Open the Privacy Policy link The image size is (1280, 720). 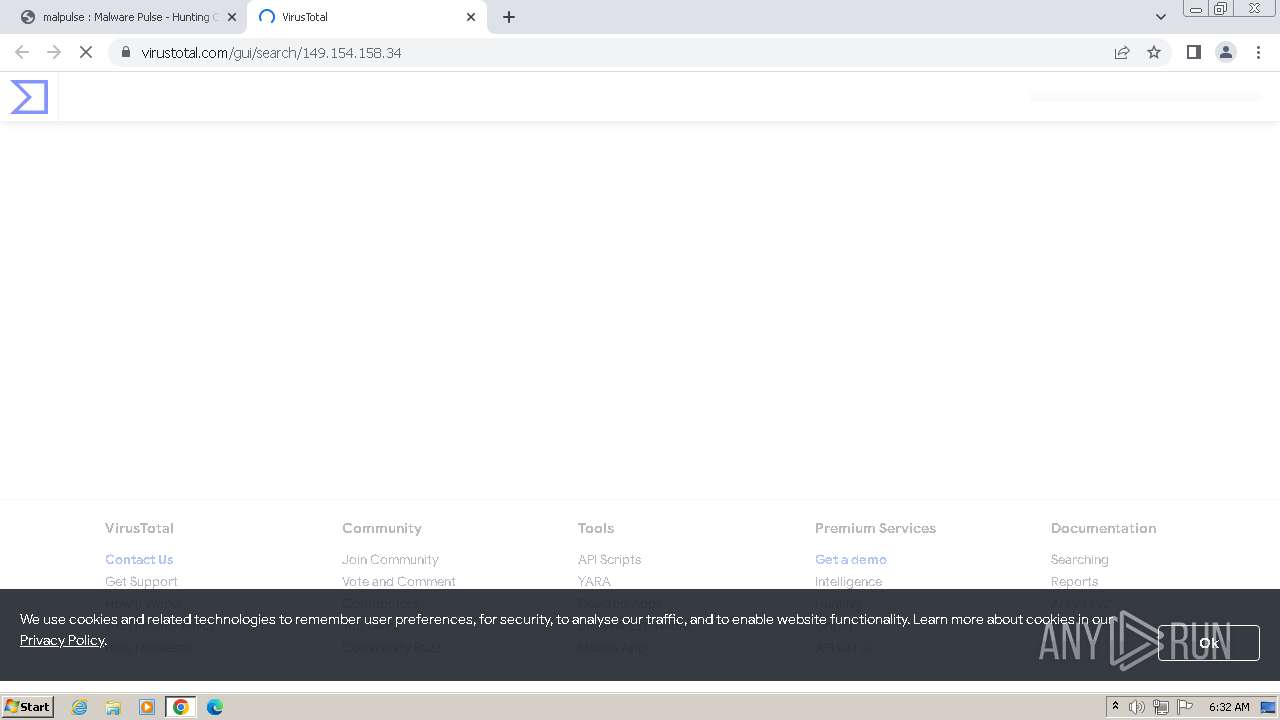point(62,640)
